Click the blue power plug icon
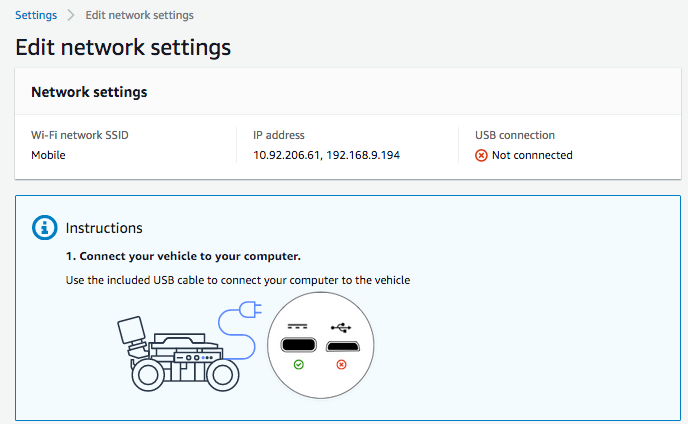 pos(251,312)
